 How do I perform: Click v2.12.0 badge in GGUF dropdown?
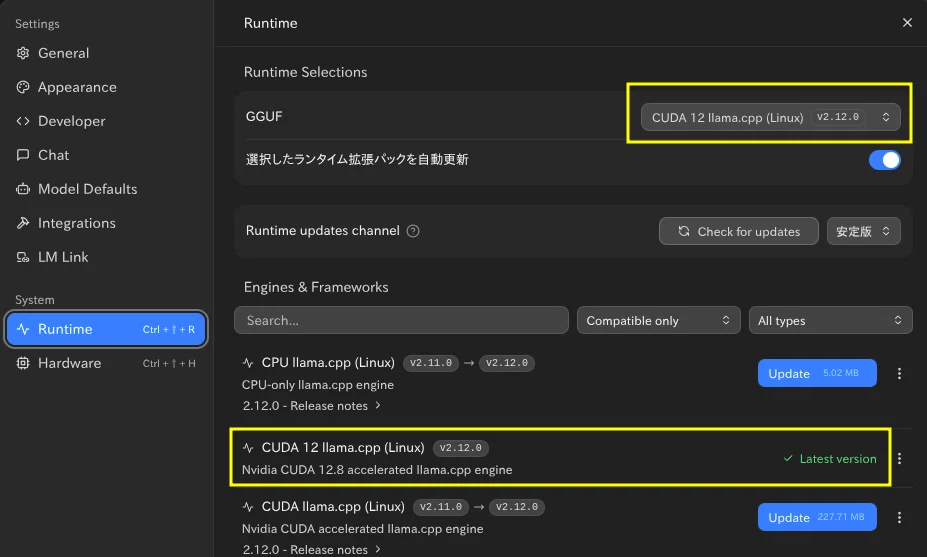(838, 117)
